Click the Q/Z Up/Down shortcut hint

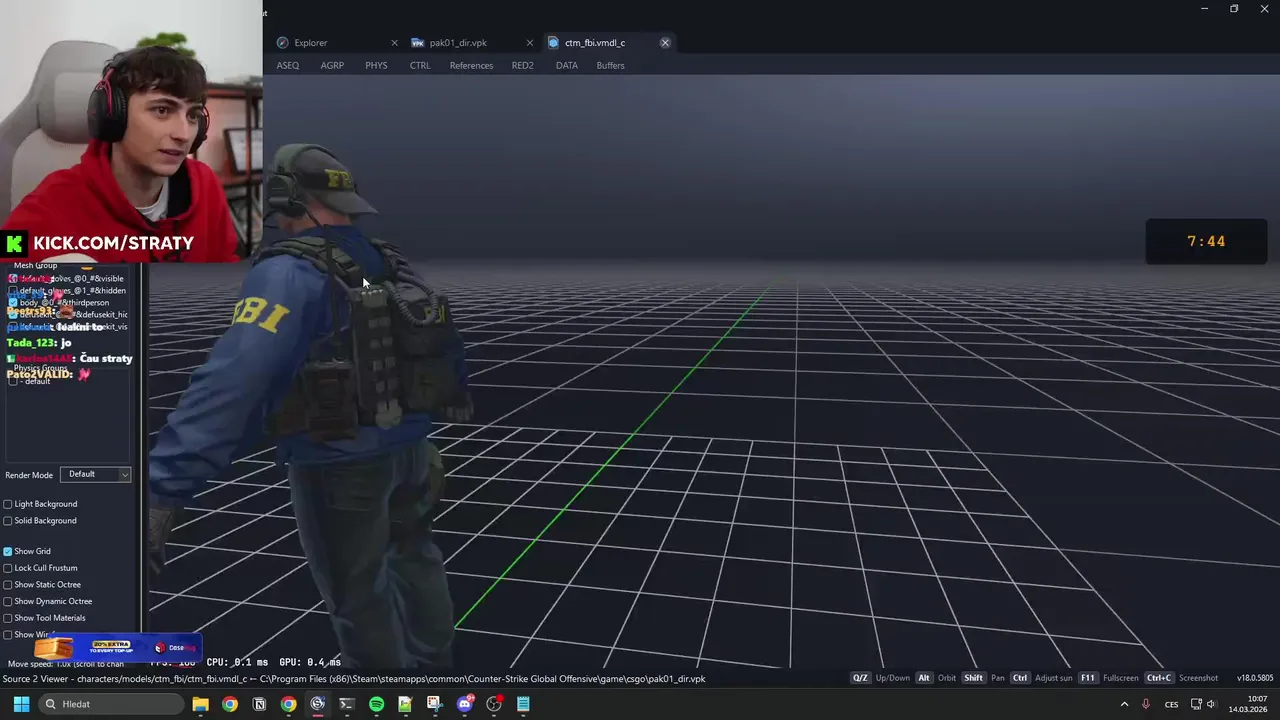881,678
